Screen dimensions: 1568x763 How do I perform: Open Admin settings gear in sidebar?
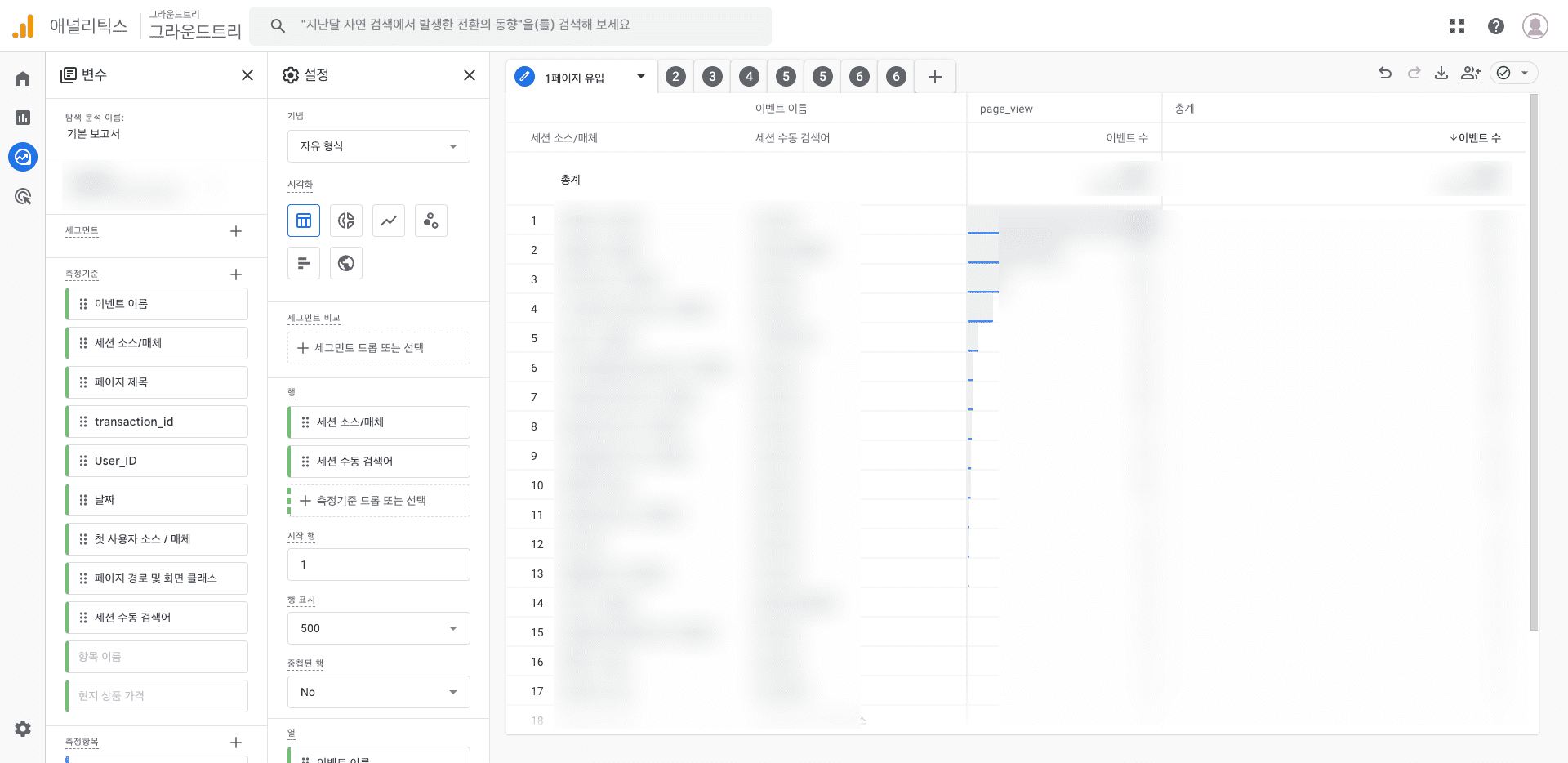tap(23, 729)
